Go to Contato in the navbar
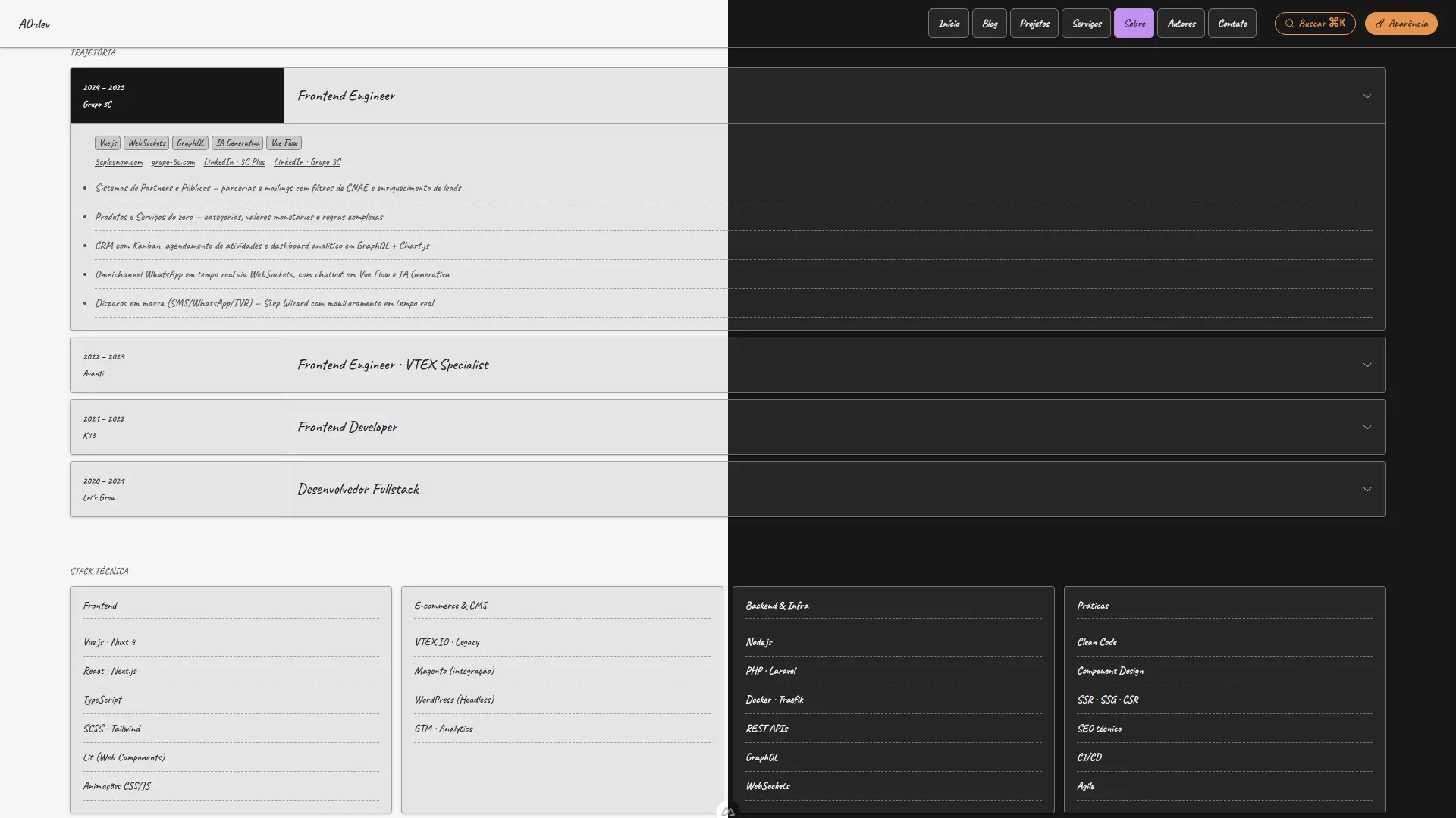 (1232, 24)
